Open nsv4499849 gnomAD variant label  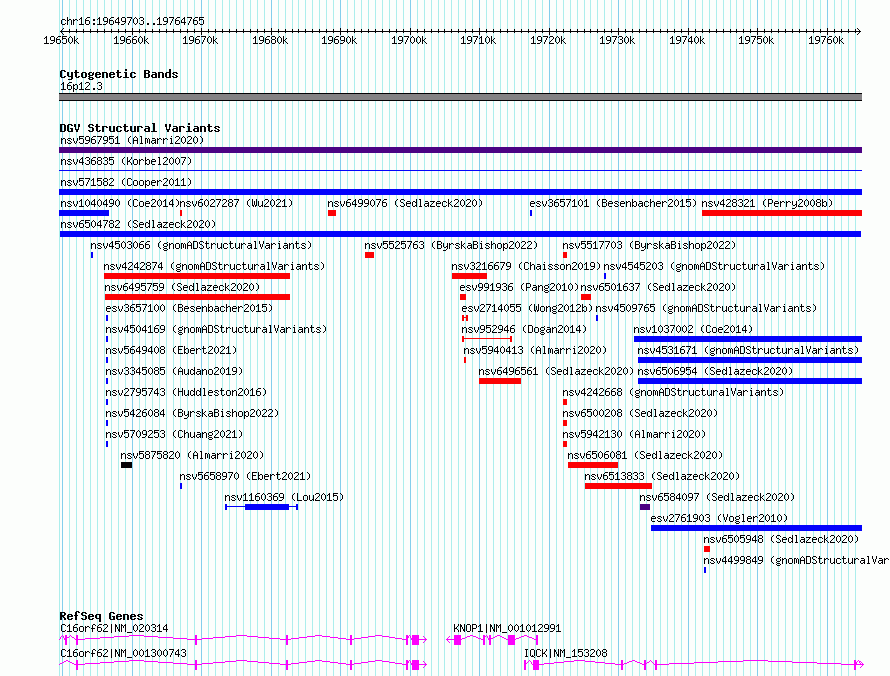pos(796,560)
